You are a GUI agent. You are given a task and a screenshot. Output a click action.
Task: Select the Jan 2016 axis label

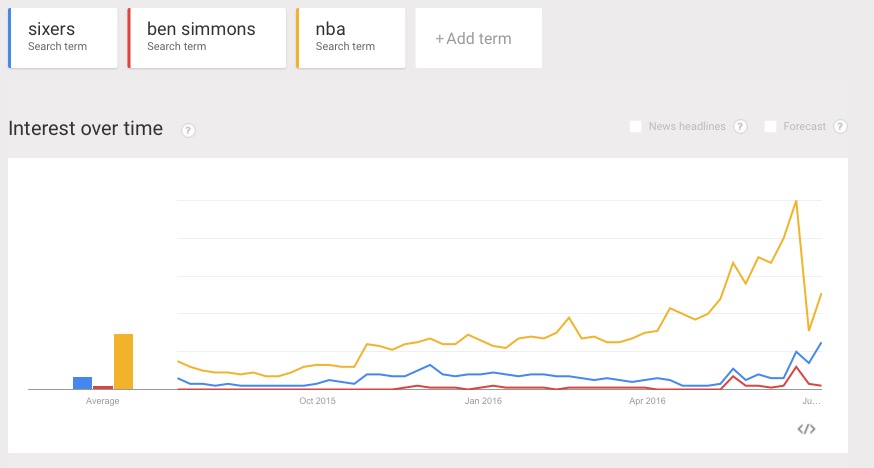tap(483, 401)
